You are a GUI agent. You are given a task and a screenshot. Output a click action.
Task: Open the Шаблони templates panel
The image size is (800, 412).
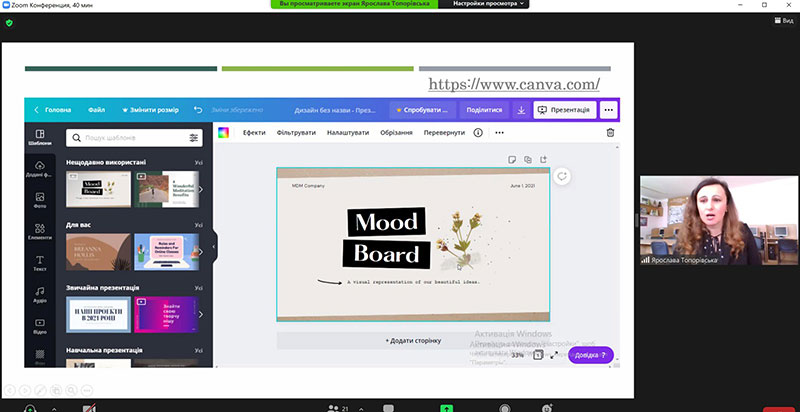pos(40,138)
